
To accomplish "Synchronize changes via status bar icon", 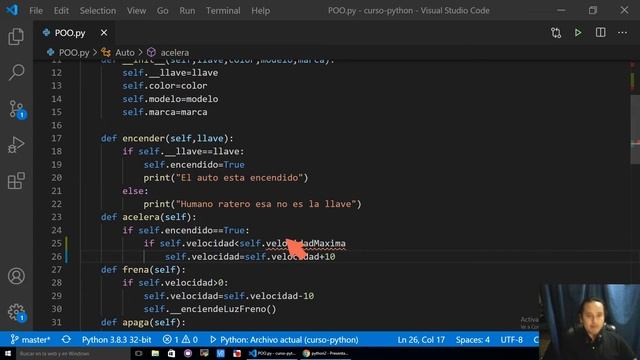I will pyautogui.click(x=66, y=340).
